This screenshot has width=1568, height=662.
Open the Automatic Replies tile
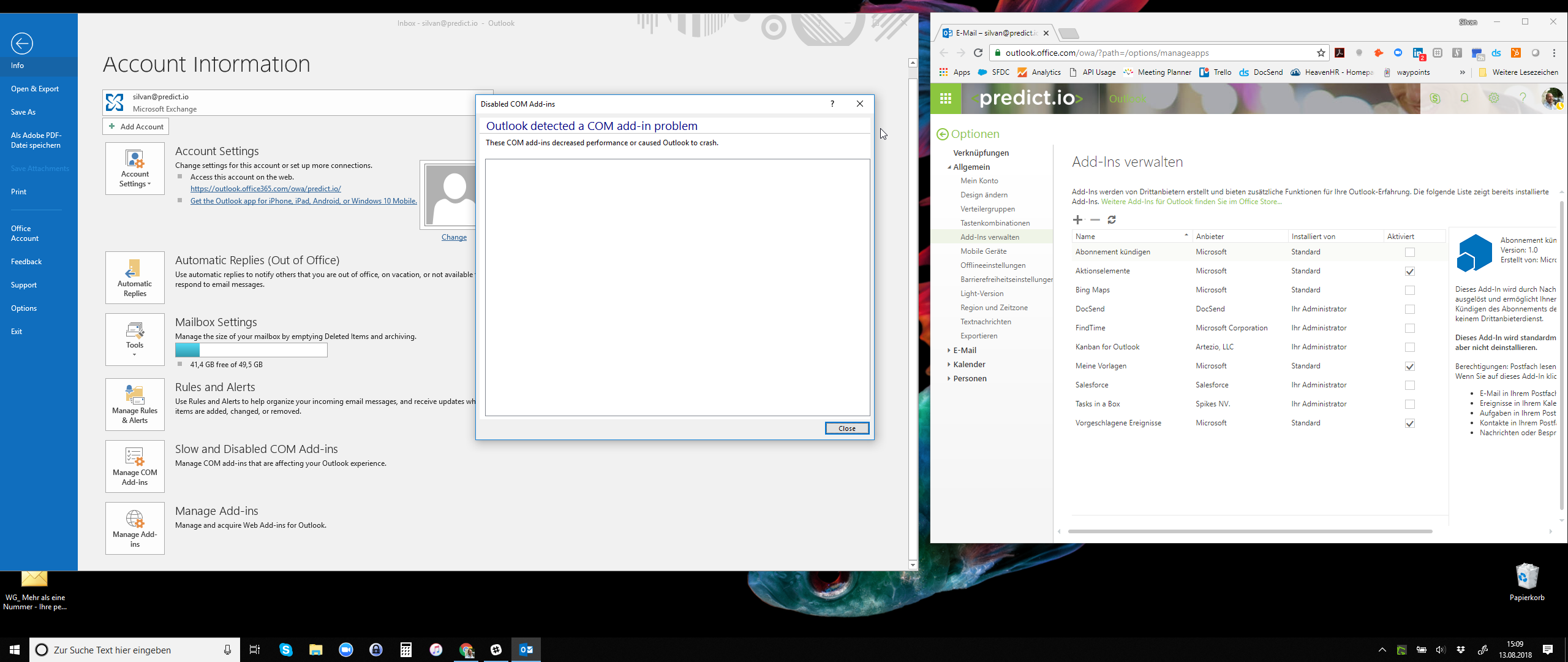point(135,278)
